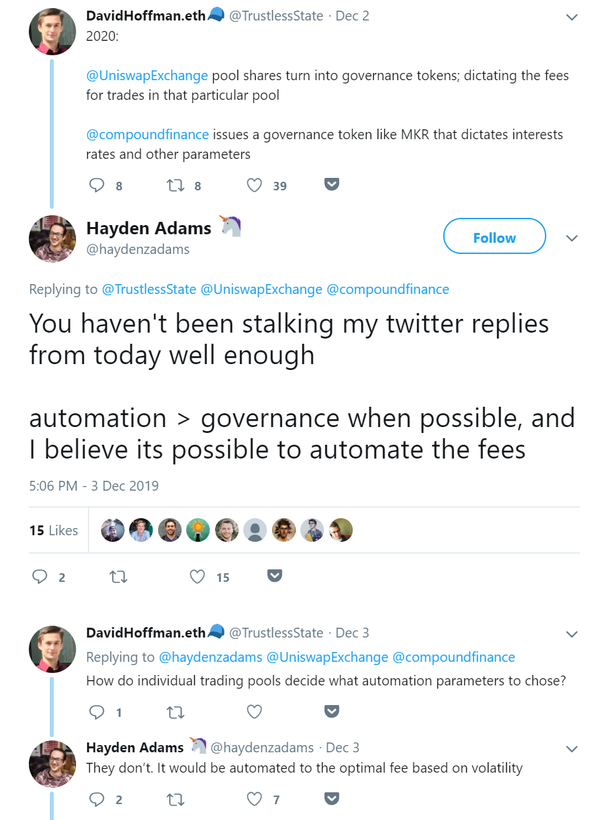Image resolution: width=600 pixels, height=820 pixels.
Task: Expand the chevron menu next to Follow
Action: coord(572,238)
